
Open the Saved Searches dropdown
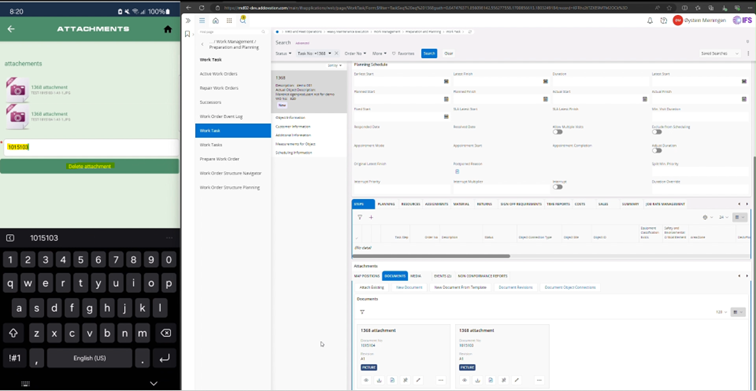[719, 54]
